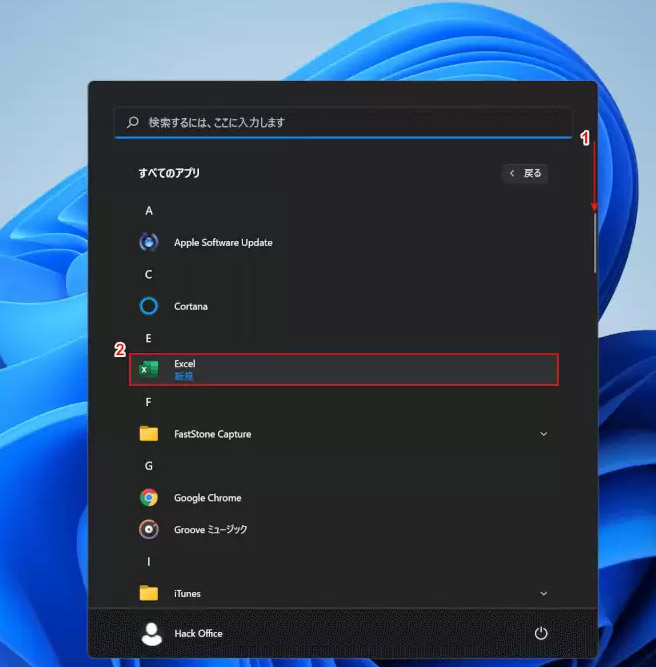Viewport: 656px width, 667px height.
Task: Open the Excel app icon
Action: [x=149, y=370]
